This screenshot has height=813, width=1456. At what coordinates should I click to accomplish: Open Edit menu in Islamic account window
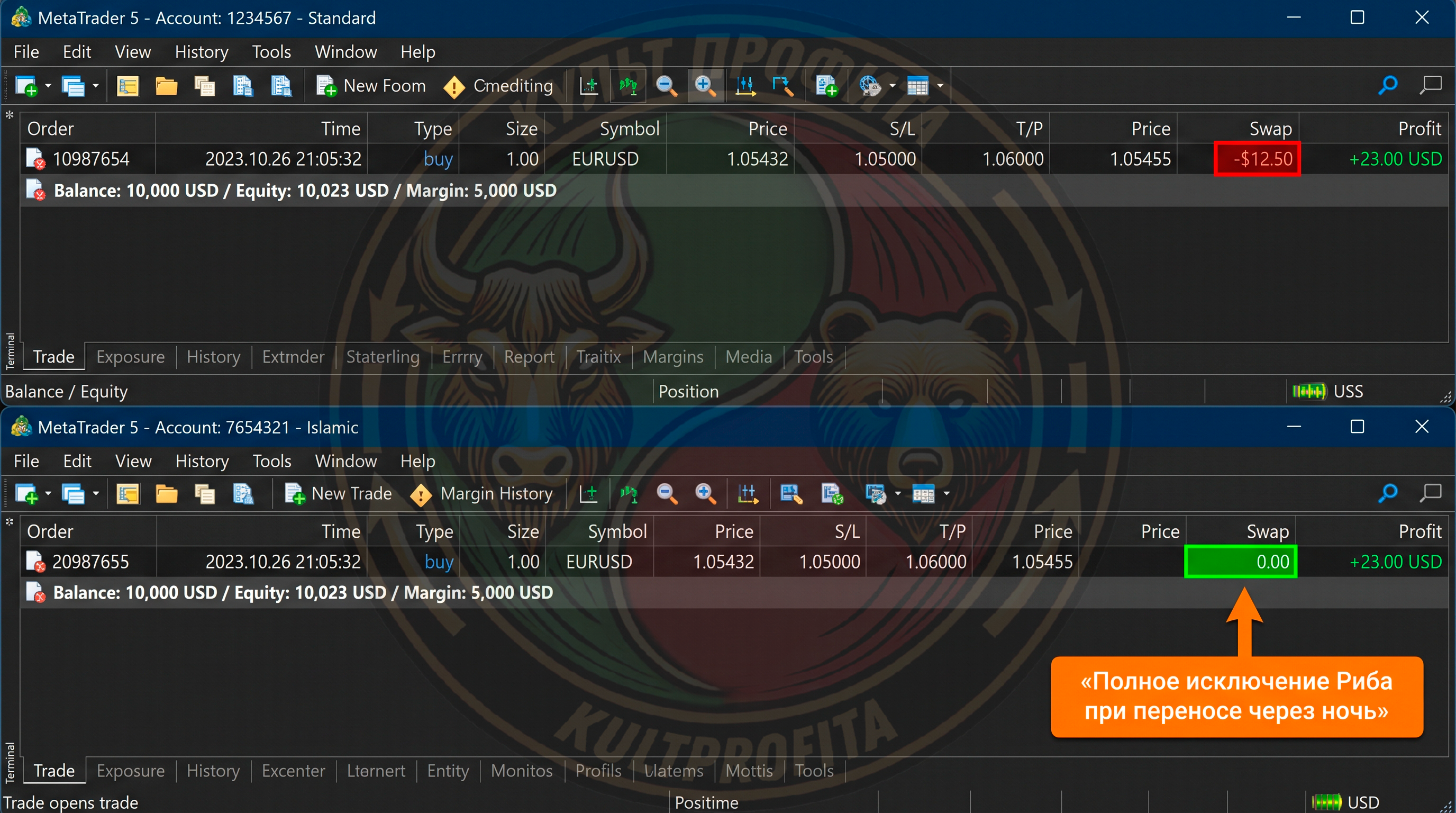pyautogui.click(x=77, y=462)
